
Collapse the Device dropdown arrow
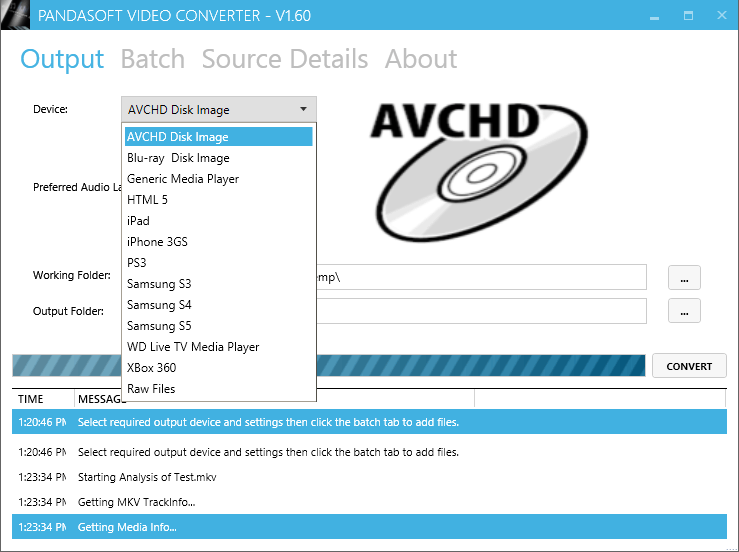pyautogui.click(x=304, y=109)
